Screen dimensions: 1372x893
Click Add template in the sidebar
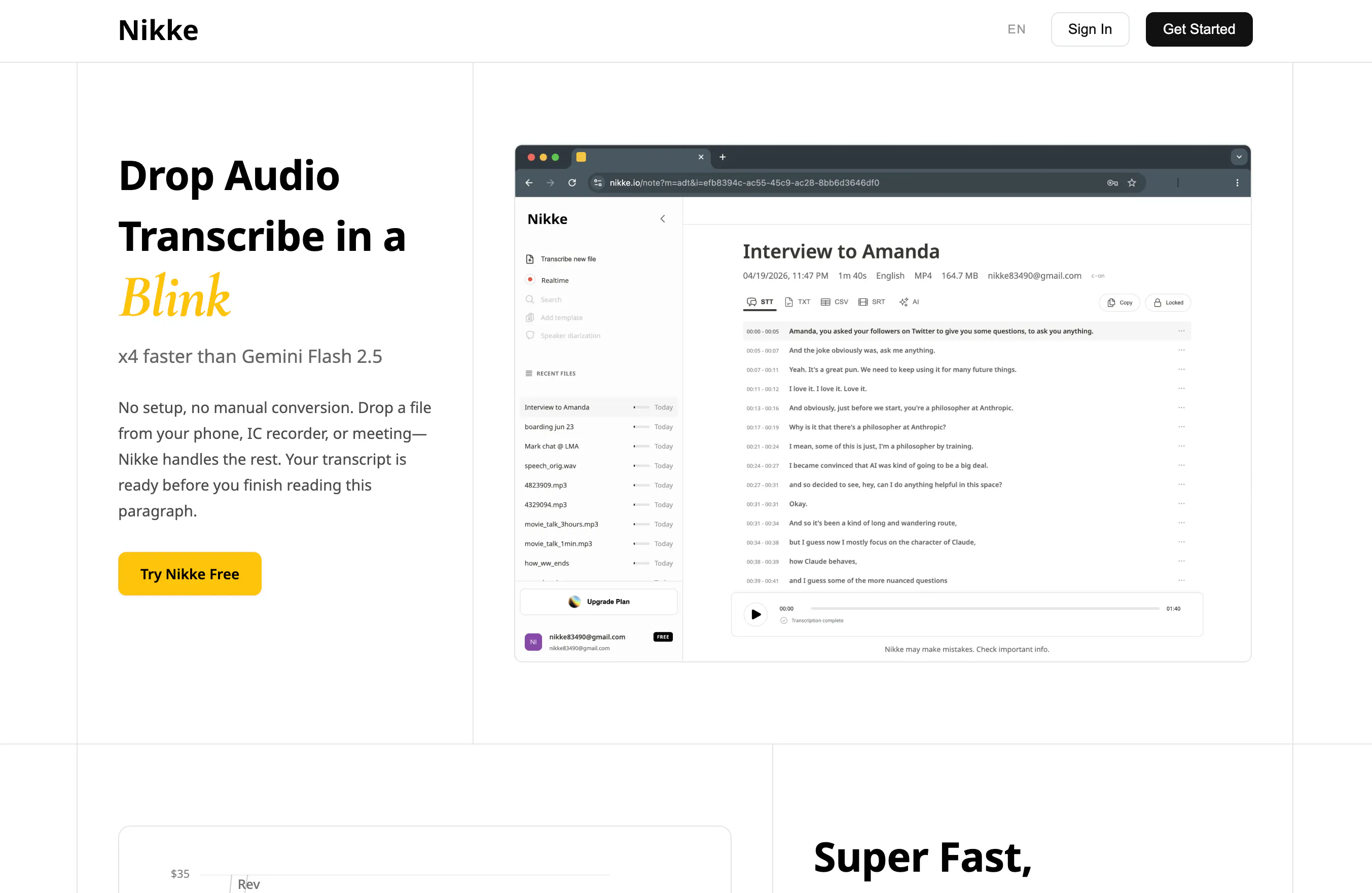(554, 317)
